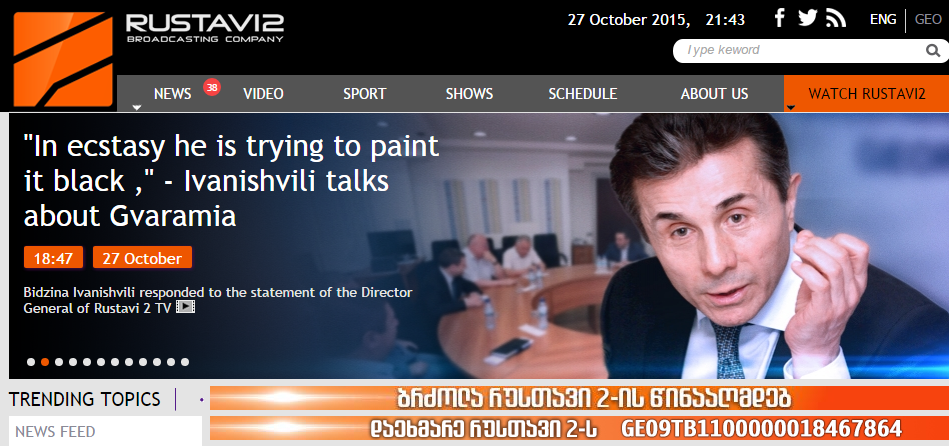Switch language to GEO
Screen dimensions: 949x446
click(x=928, y=19)
